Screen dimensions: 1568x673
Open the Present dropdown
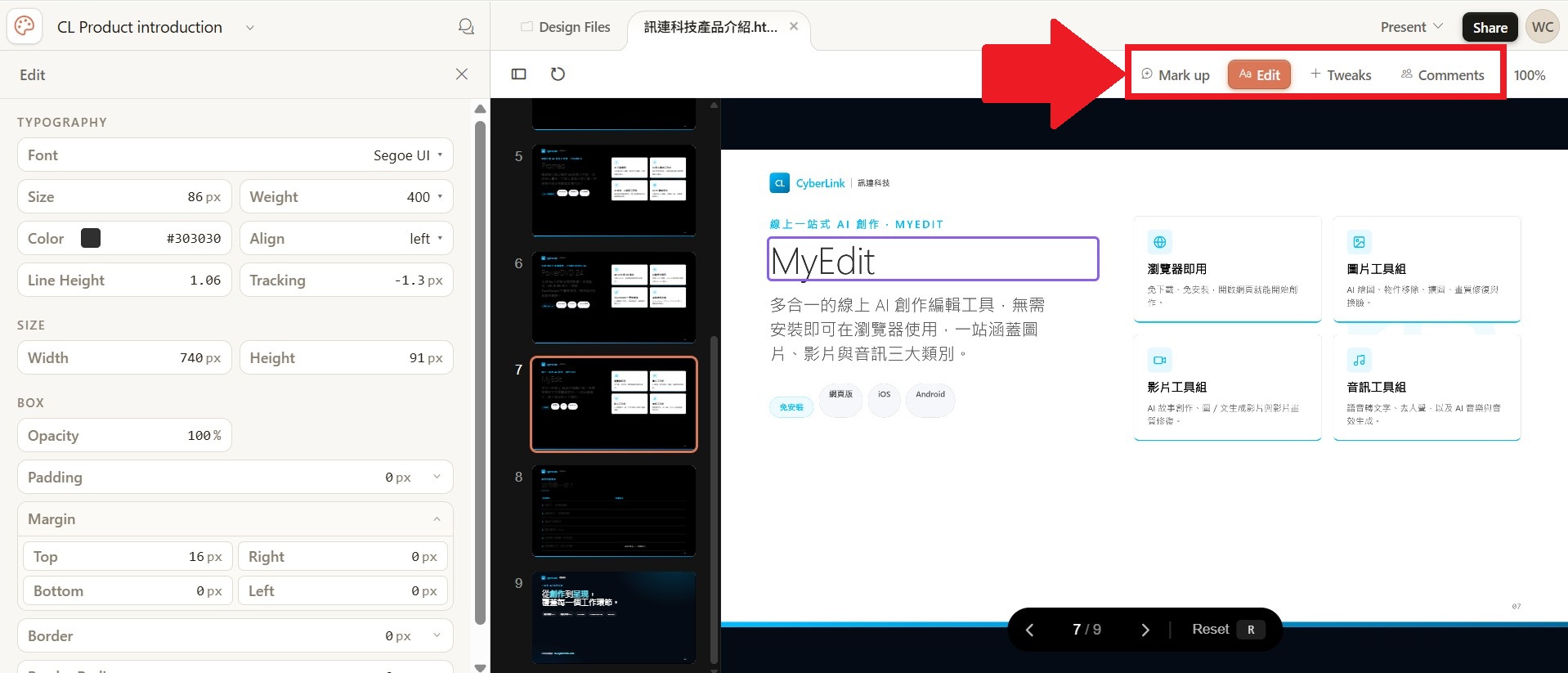pyautogui.click(x=1412, y=27)
